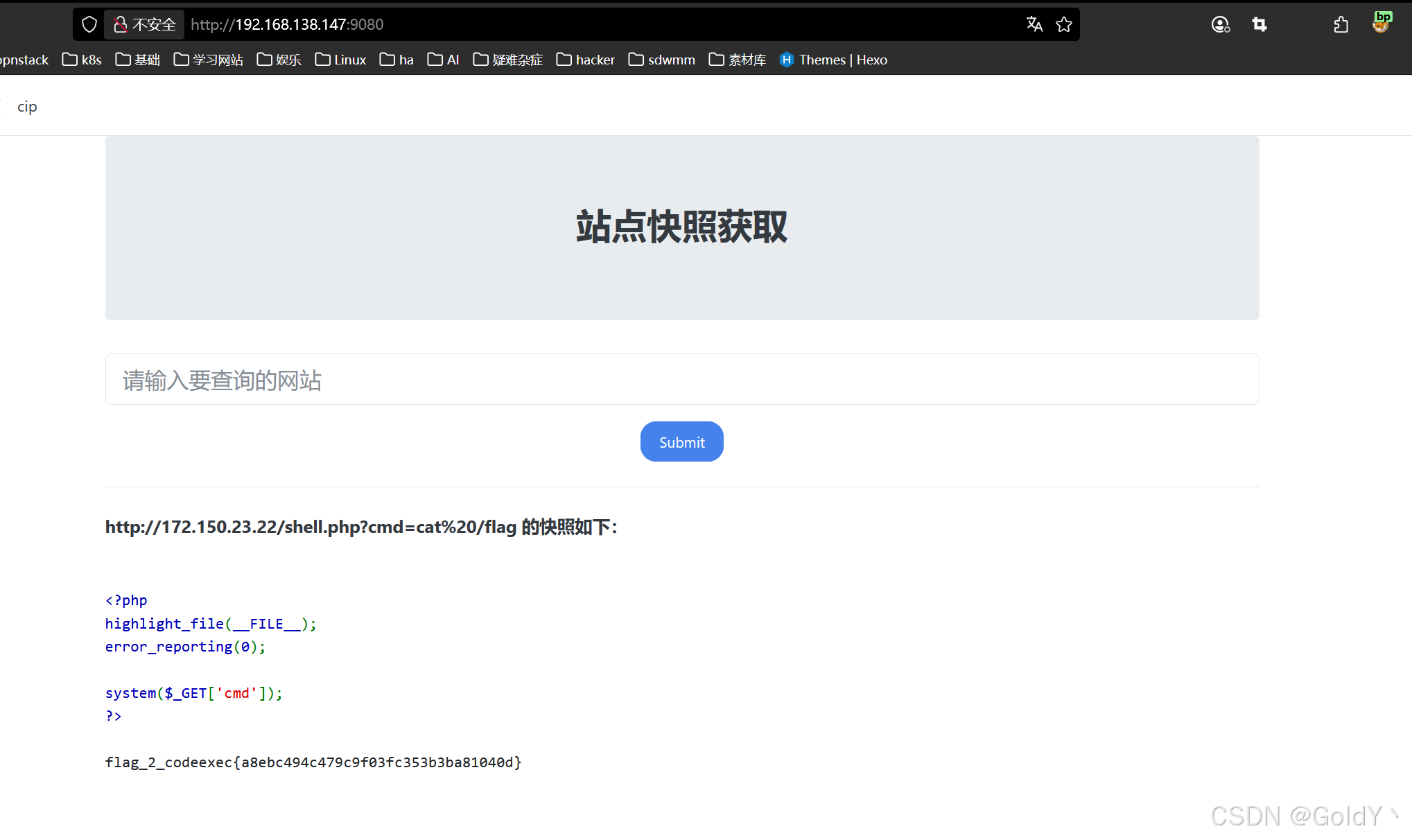Click the translate page icon

tap(1034, 25)
